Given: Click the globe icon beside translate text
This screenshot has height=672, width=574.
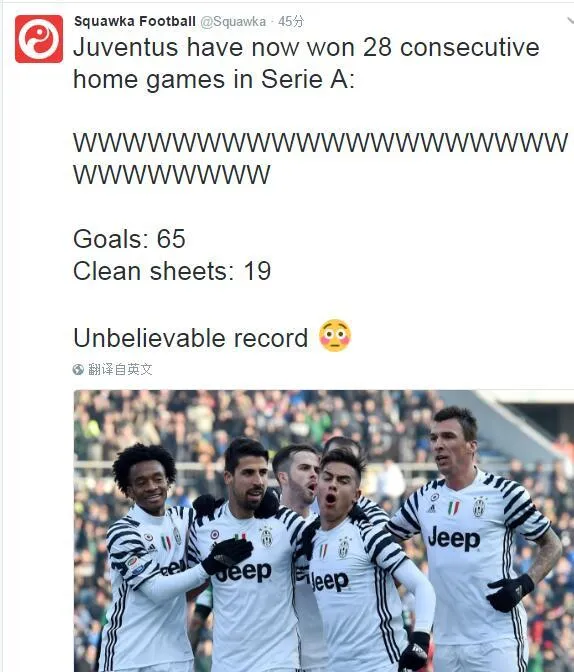Looking at the screenshot, I should click(78, 369).
